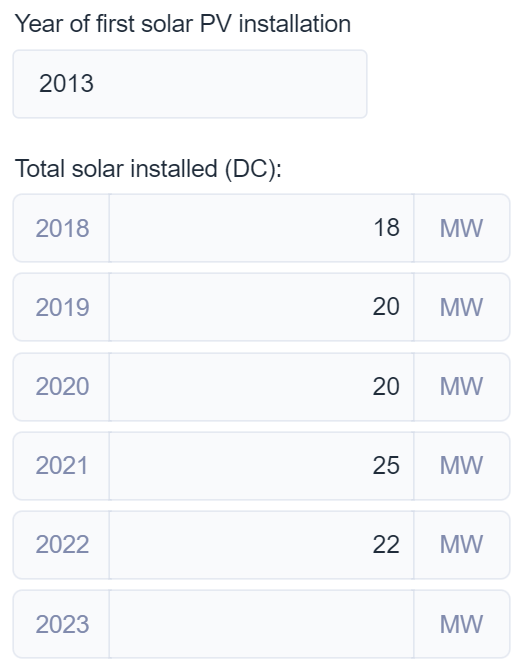Click the 2022 year prefix label

61,545
